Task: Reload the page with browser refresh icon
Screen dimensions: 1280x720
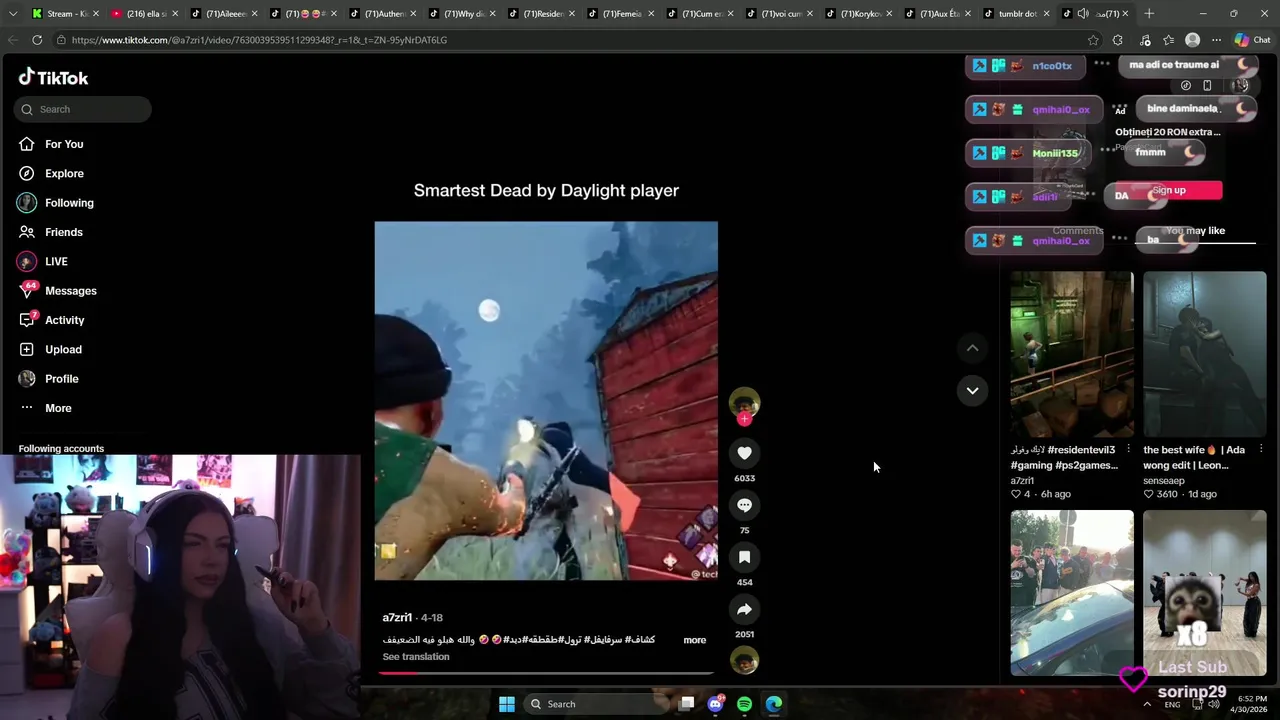Action: coord(37,40)
